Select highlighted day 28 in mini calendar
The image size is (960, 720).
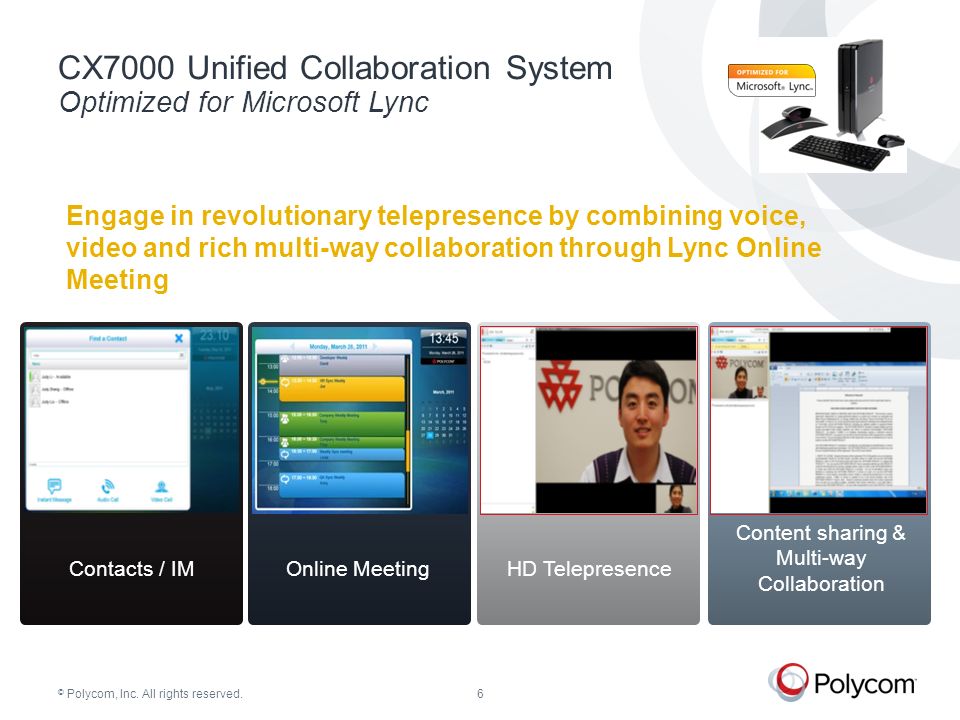(430, 435)
